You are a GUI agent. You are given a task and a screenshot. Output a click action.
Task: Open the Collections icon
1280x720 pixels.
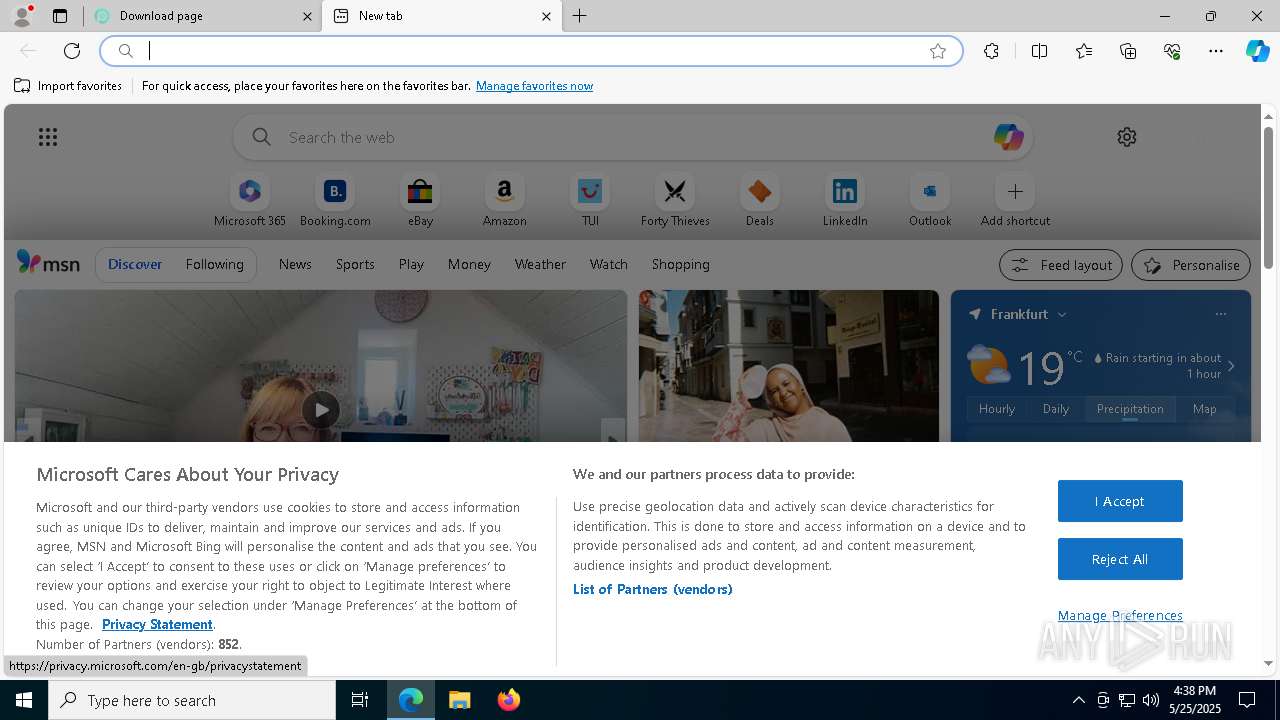pos(1128,51)
